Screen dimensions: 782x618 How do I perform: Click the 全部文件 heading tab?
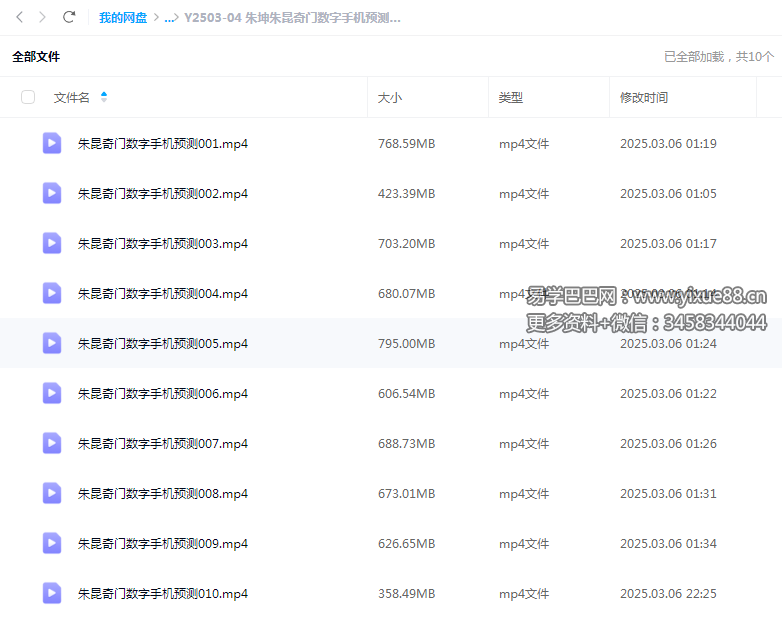36,57
